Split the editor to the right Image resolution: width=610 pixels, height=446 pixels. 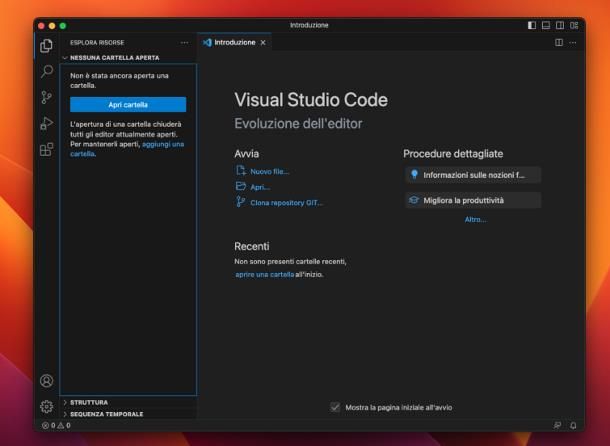pyautogui.click(x=559, y=42)
